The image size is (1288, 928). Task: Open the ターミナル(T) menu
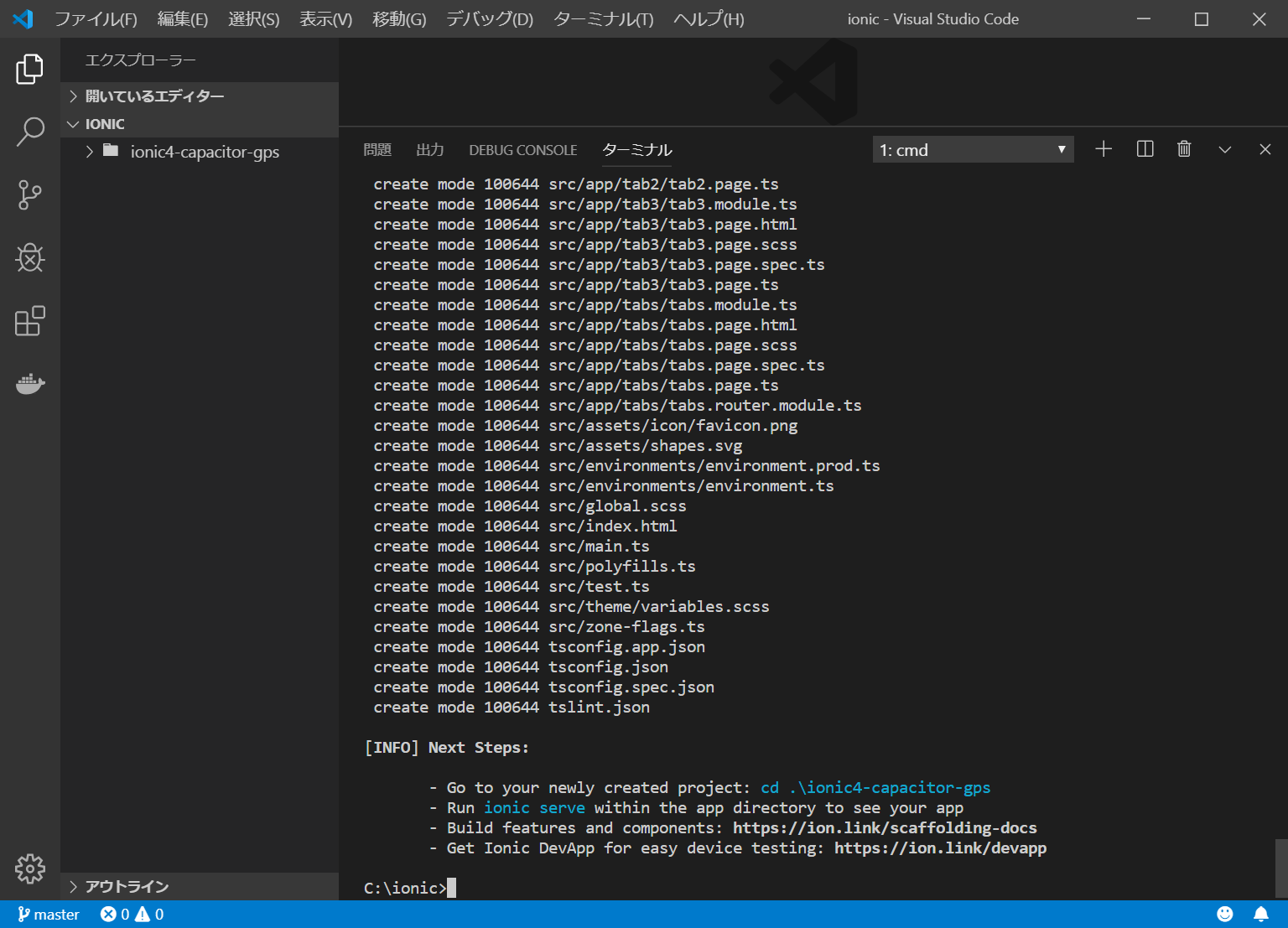[x=603, y=18]
